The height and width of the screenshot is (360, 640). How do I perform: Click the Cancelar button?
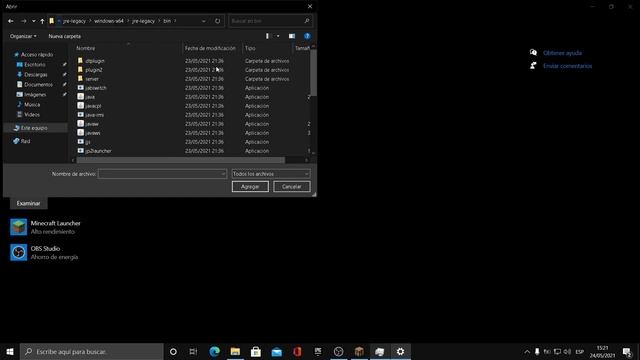tap(291, 187)
